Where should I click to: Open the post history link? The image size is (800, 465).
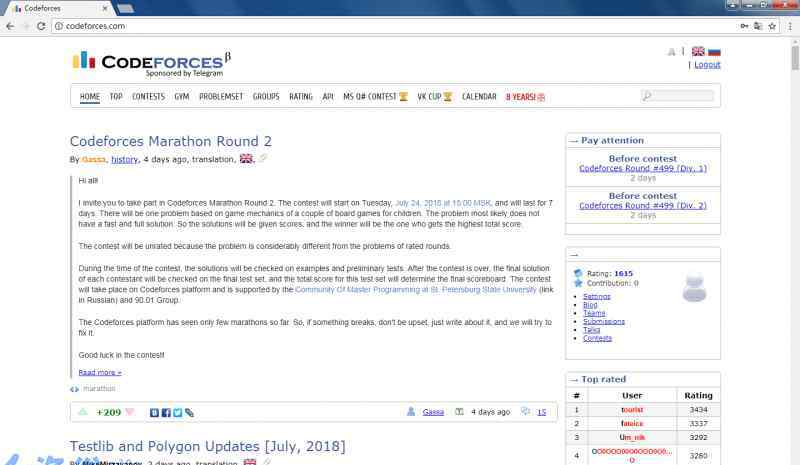tap(124, 159)
